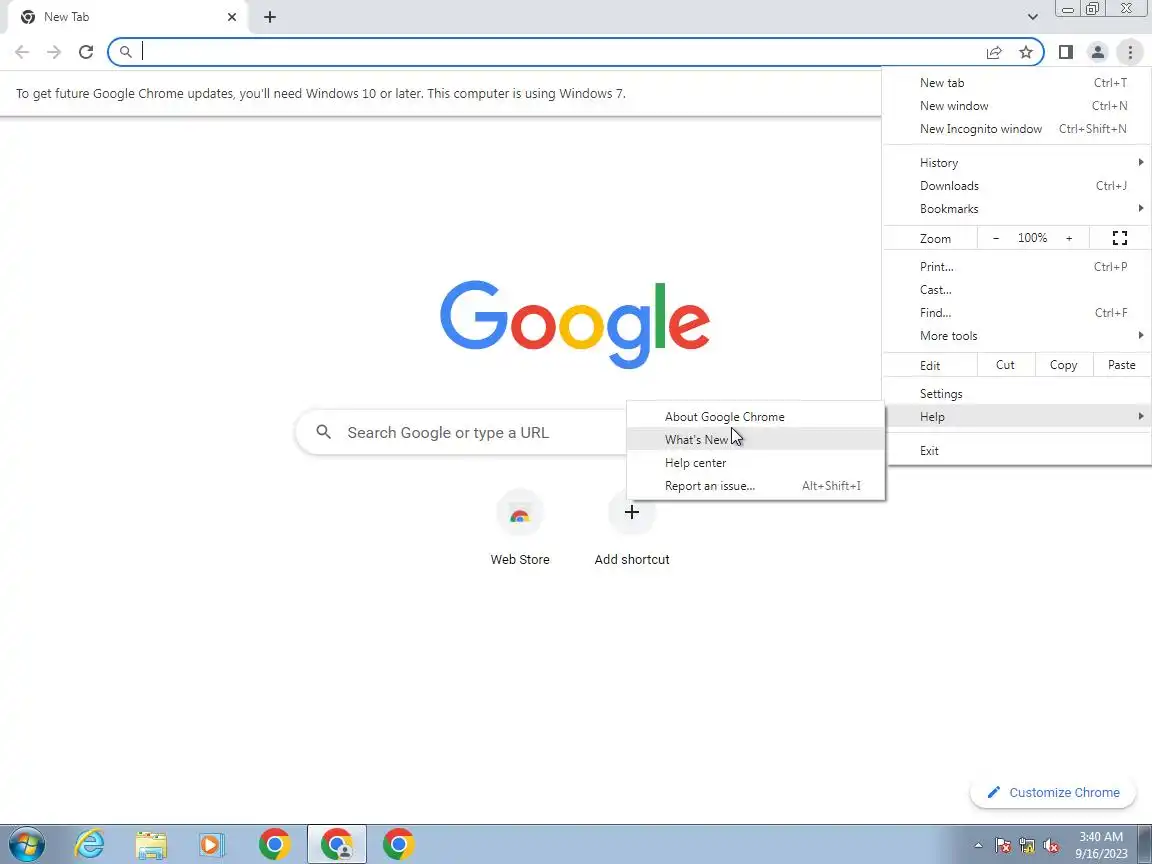Select What's New in Help submenu

[756, 439]
